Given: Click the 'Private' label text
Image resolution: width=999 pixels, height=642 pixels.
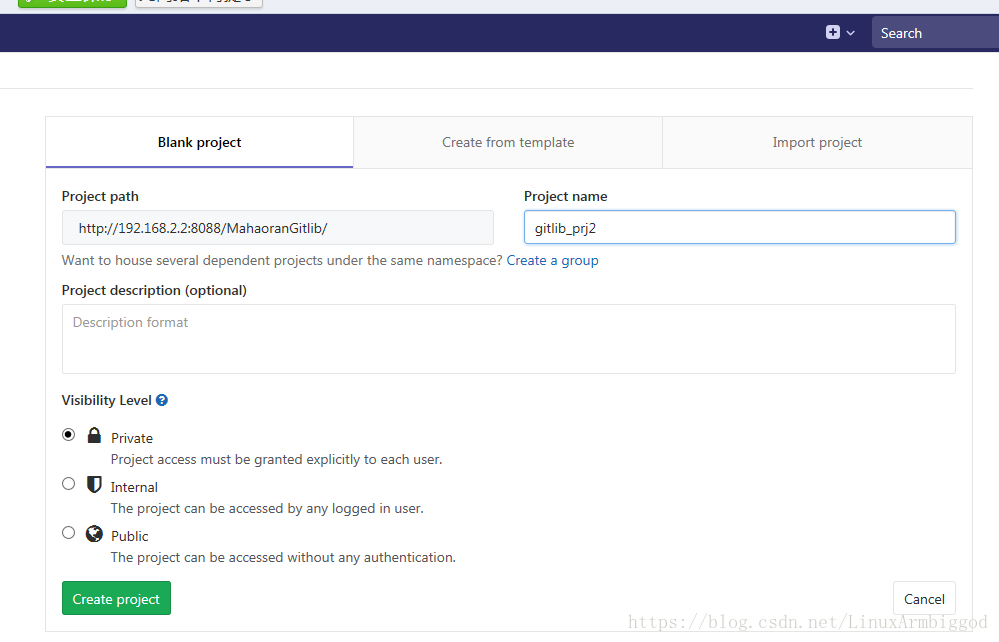Looking at the screenshot, I should coord(132,438).
